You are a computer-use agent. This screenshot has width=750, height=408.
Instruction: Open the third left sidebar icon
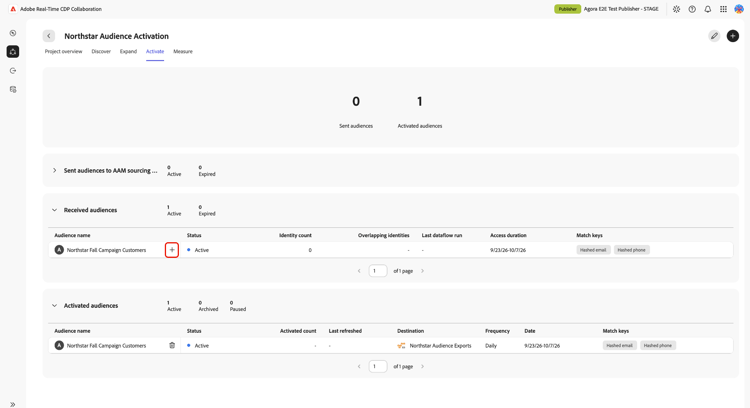click(x=13, y=71)
